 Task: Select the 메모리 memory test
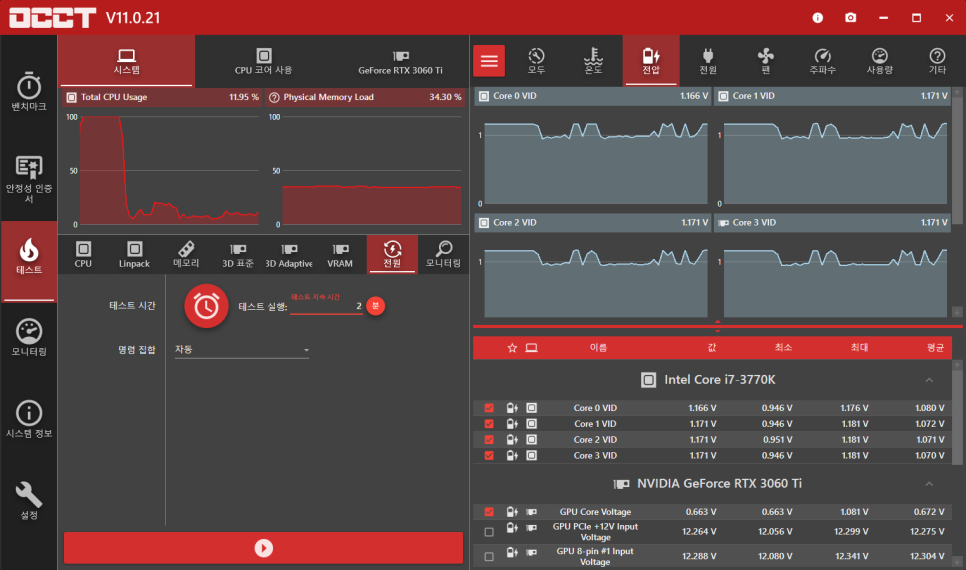[186, 254]
